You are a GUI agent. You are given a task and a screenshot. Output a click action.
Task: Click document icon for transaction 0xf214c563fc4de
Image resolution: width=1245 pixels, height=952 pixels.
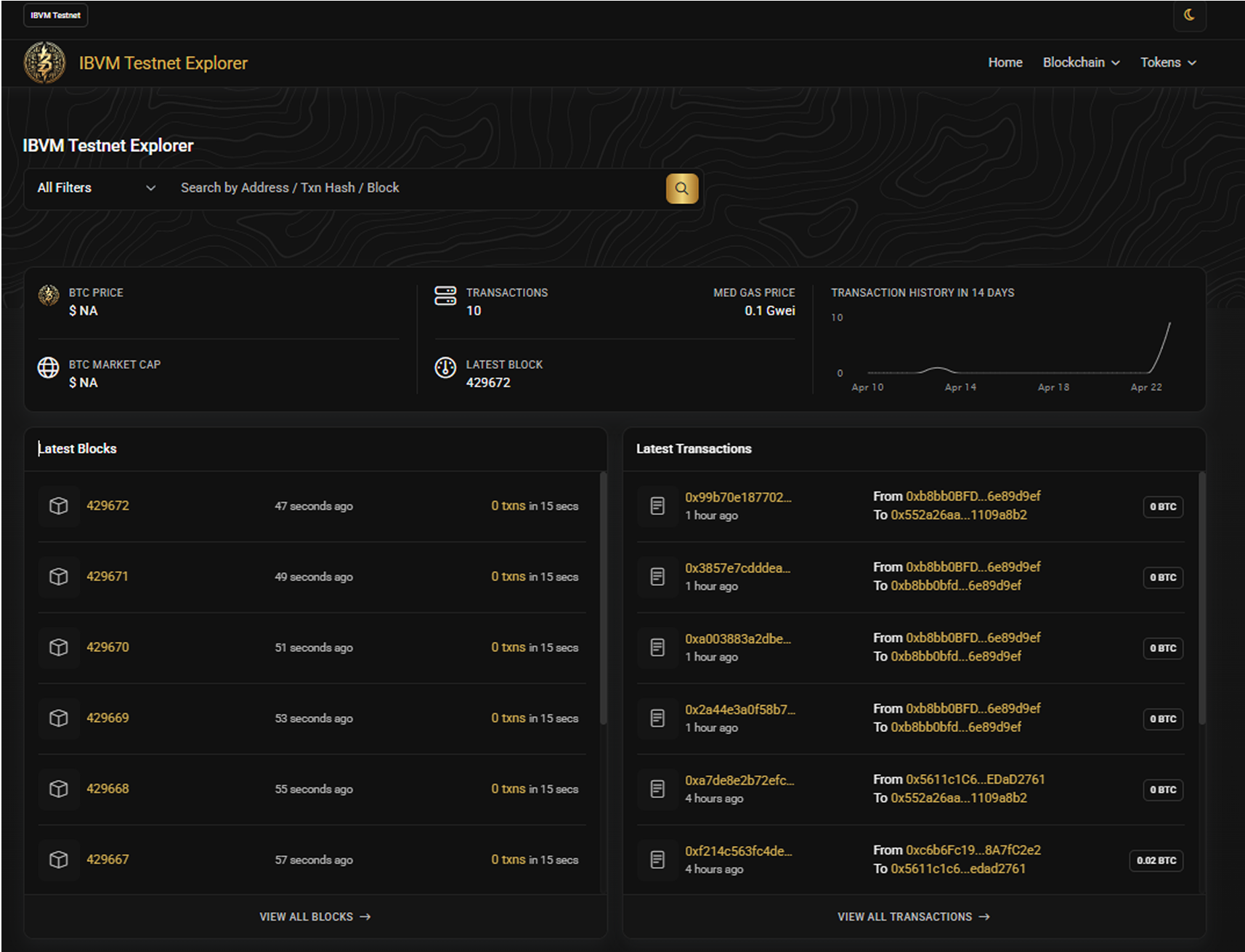pos(657,860)
